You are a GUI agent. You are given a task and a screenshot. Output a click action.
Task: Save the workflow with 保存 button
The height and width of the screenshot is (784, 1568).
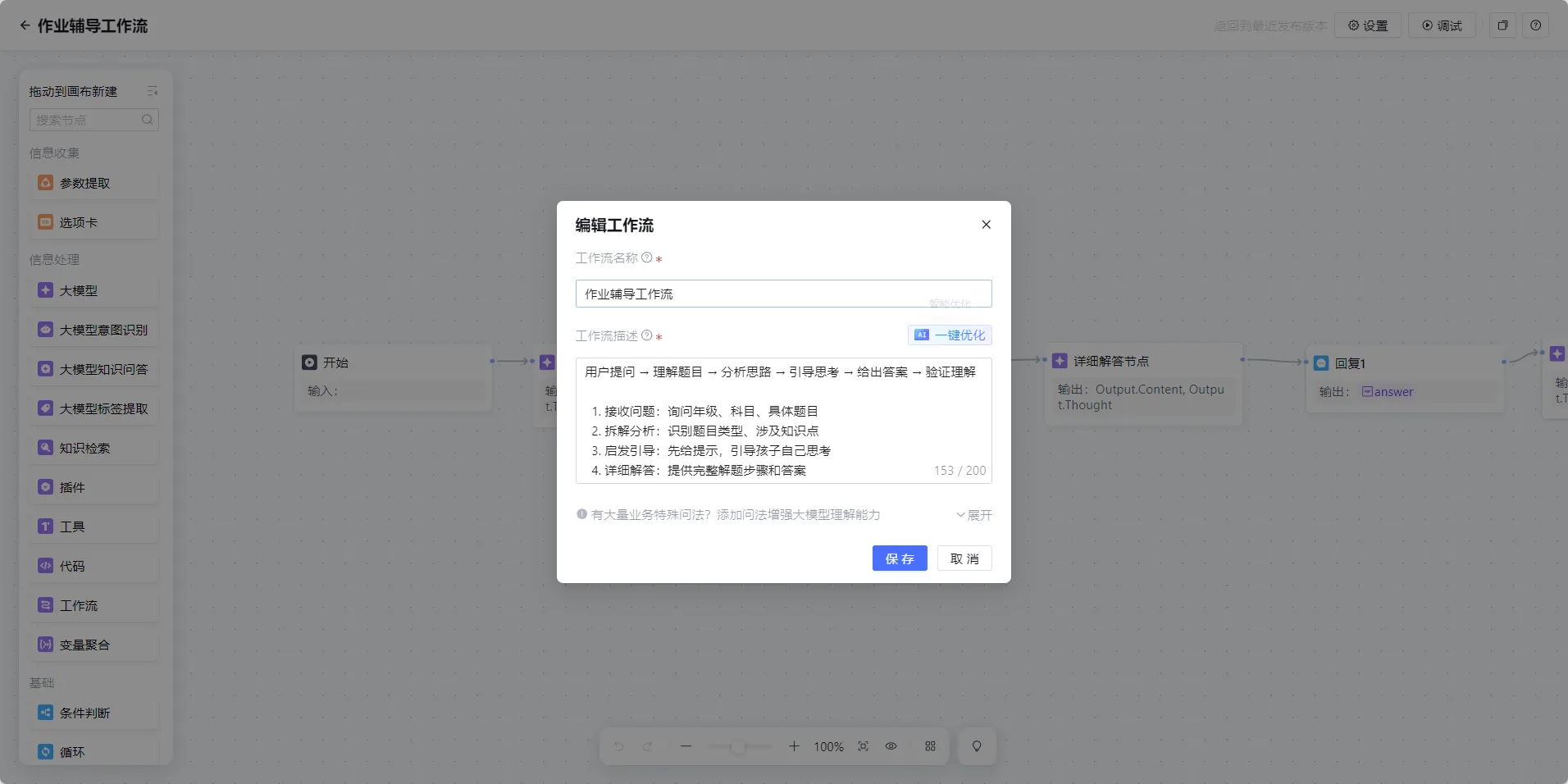coord(899,558)
